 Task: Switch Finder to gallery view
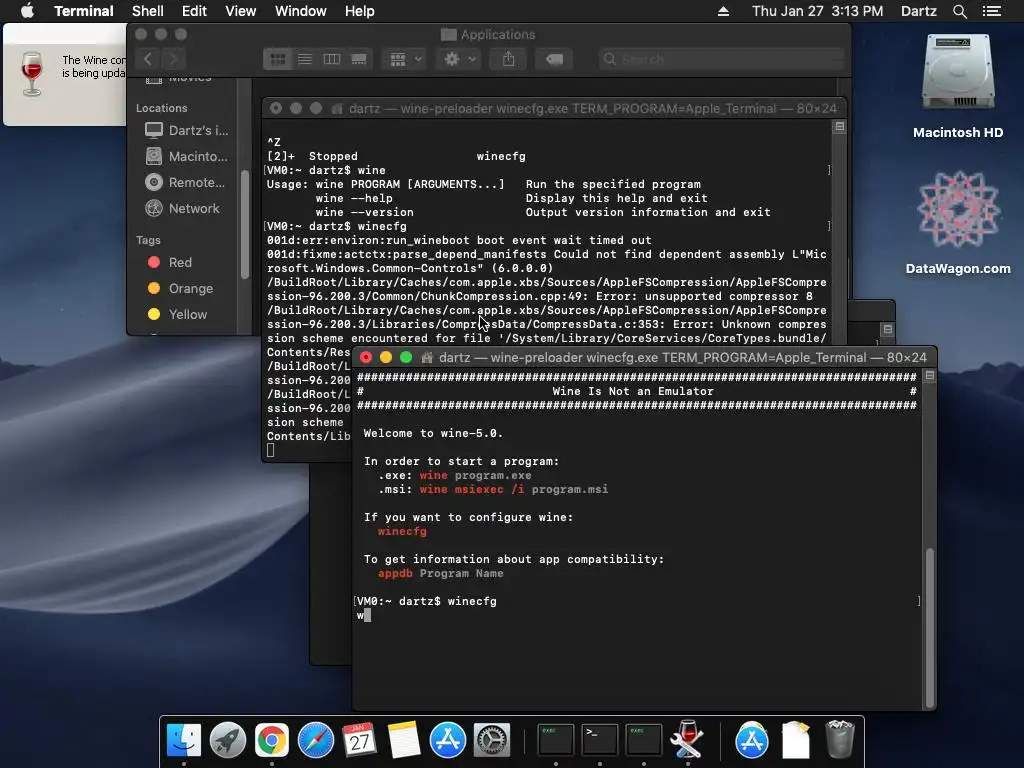click(x=359, y=59)
